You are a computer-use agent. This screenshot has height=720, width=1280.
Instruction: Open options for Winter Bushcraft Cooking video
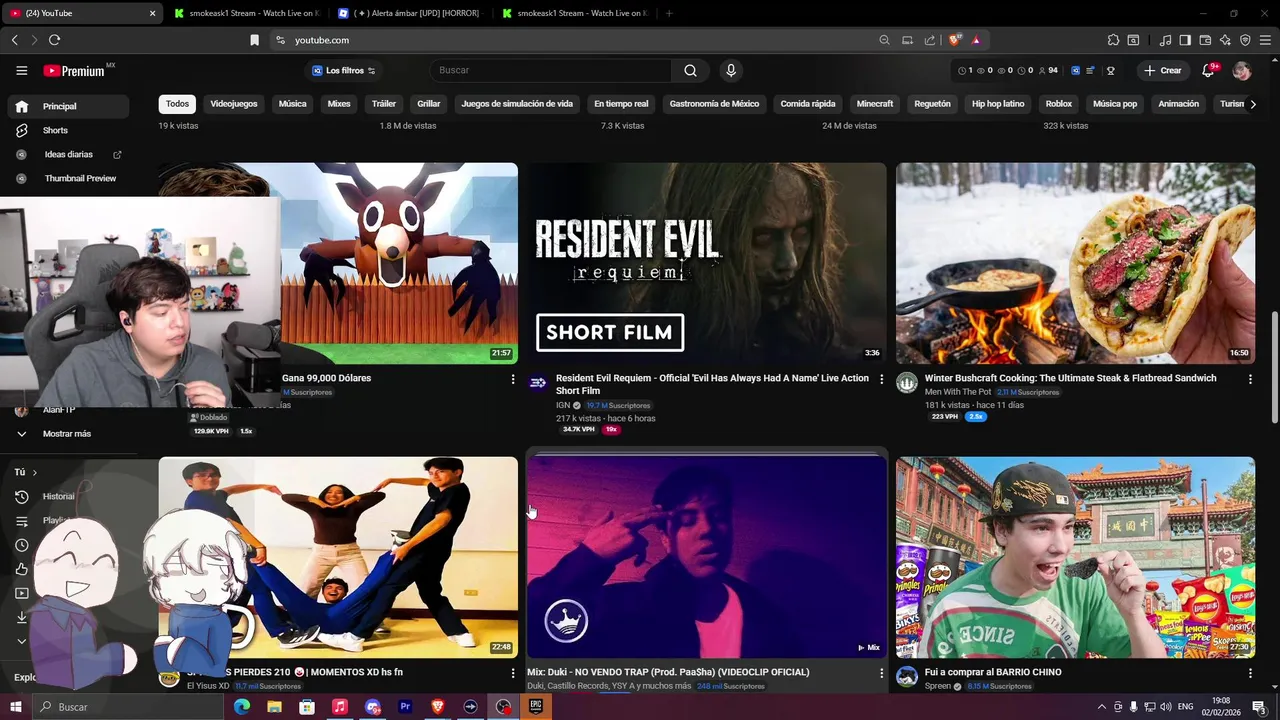tap(1250, 379)
